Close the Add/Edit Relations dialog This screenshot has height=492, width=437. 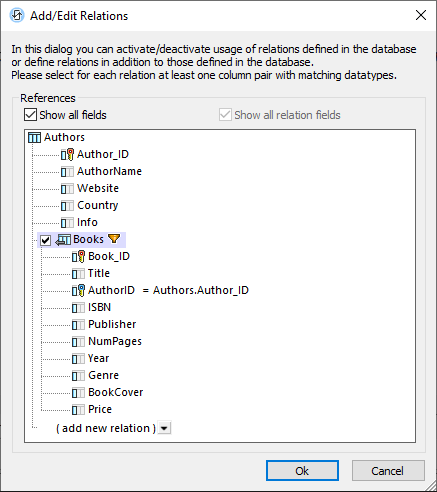(421, 15)
